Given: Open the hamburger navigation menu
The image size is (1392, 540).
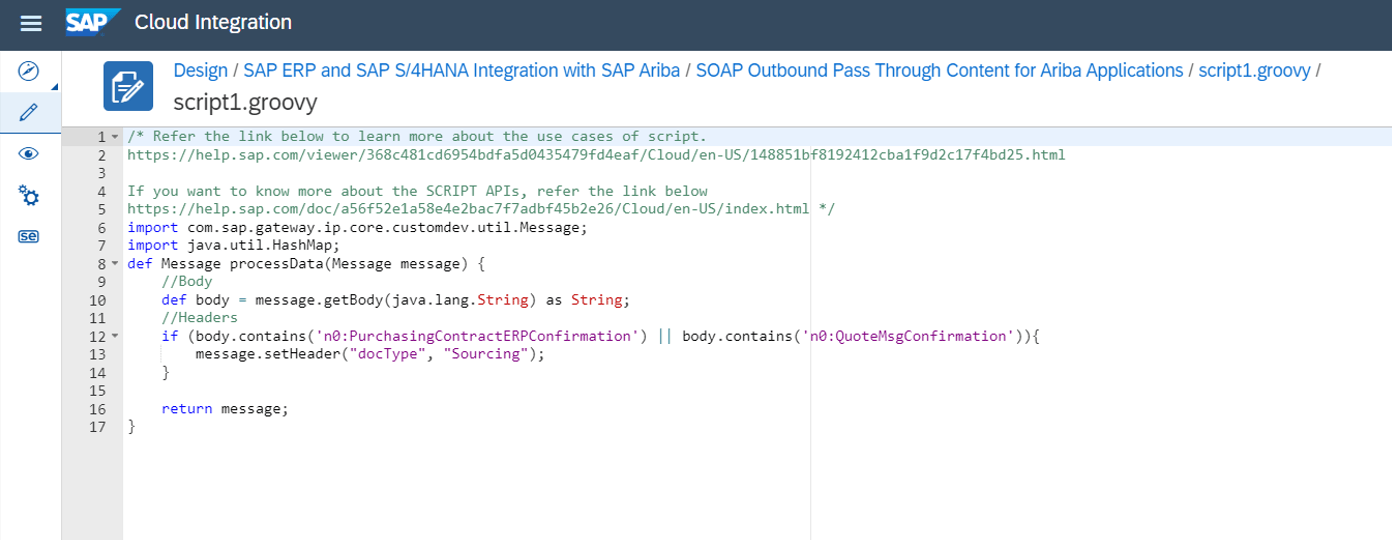Looking at the screenshot, I should pos(31,22).
